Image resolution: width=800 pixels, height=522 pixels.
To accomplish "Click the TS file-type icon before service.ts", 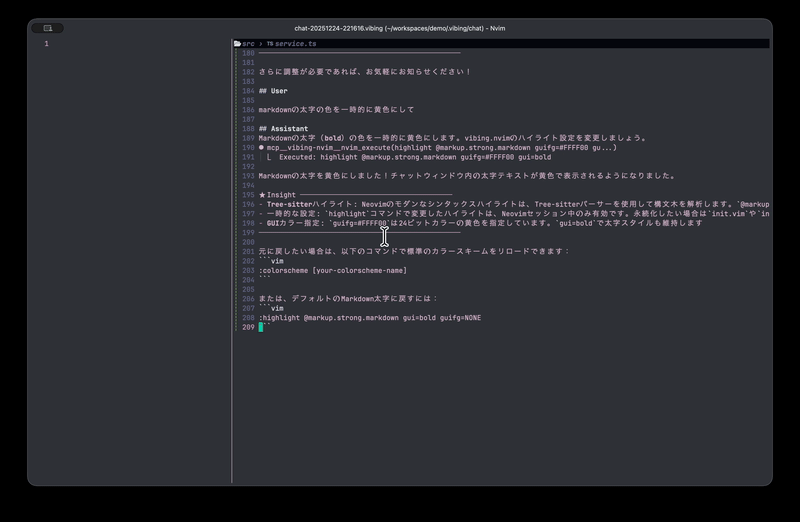I will (270, 44).
